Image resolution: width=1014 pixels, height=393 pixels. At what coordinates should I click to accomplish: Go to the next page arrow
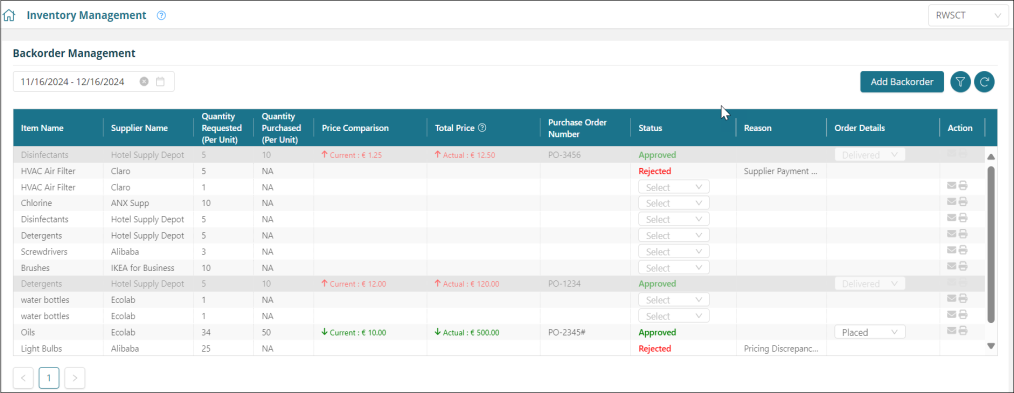pos(75,377)
